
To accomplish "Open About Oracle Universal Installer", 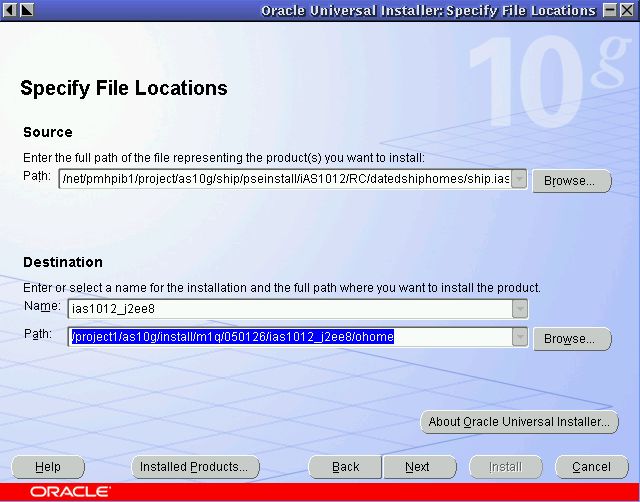I will (519, 422).
